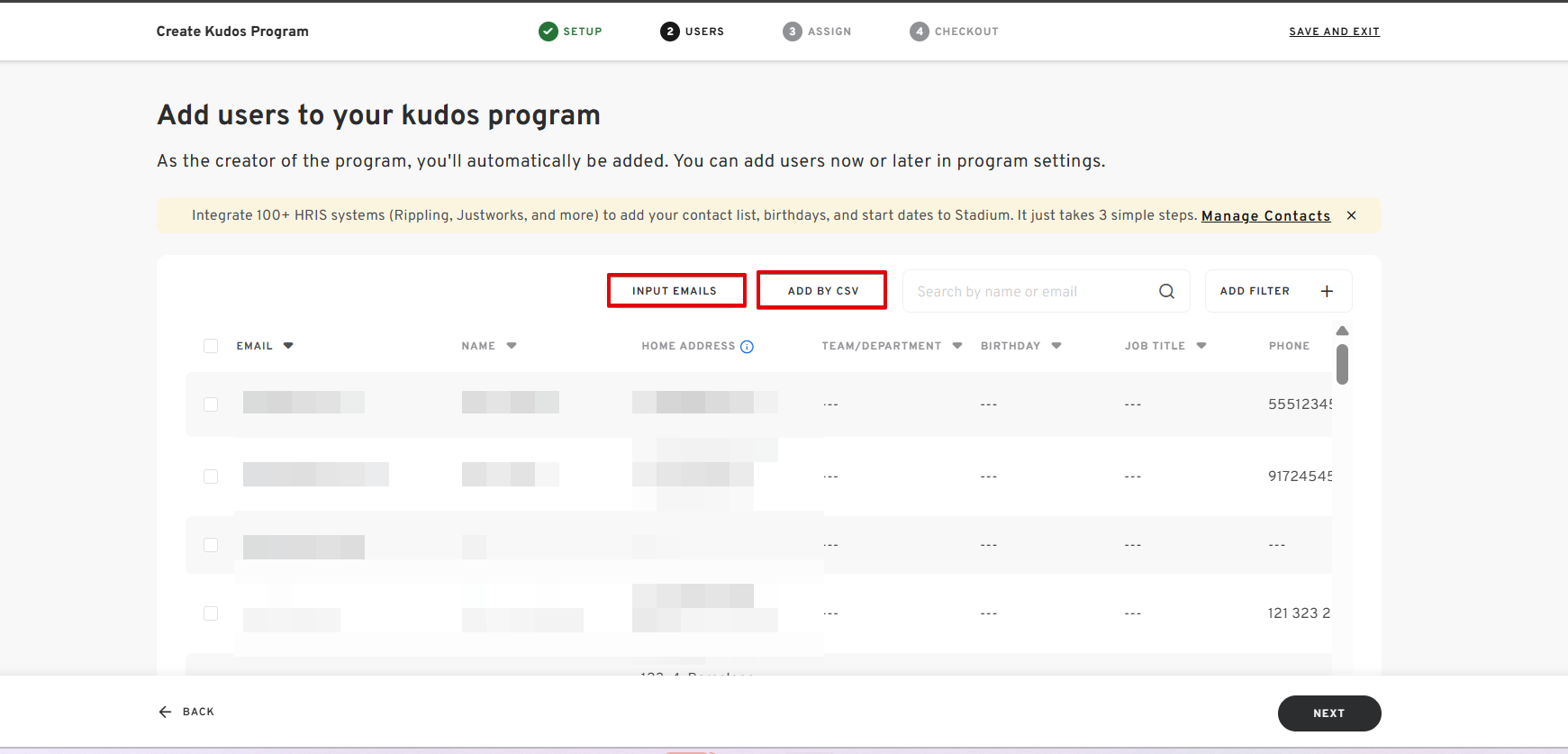The image size is (1568, 754).
Task: Click the Home Address info icon
Action: pos(747,347)
